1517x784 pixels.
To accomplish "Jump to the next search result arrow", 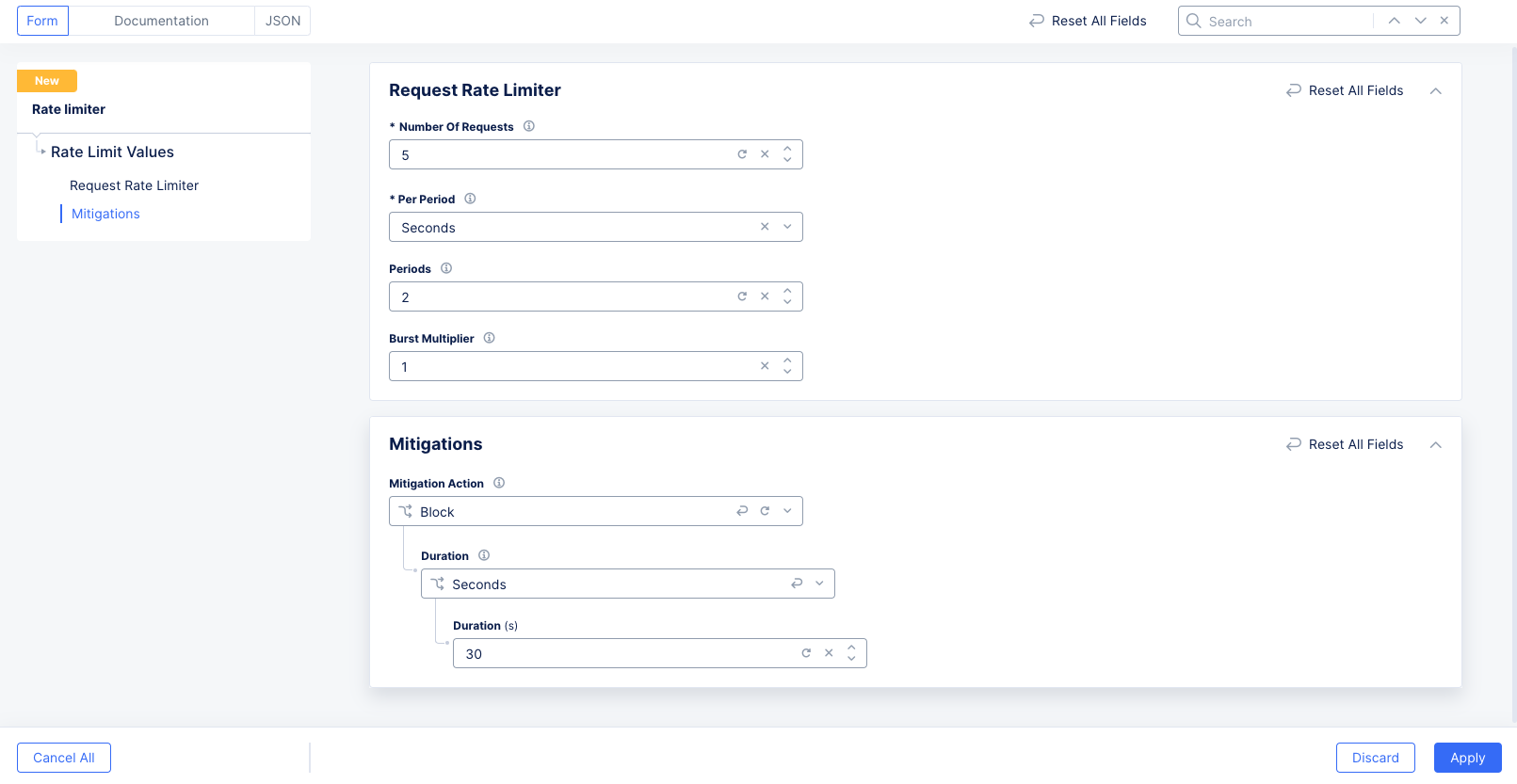I will 1420,21.
